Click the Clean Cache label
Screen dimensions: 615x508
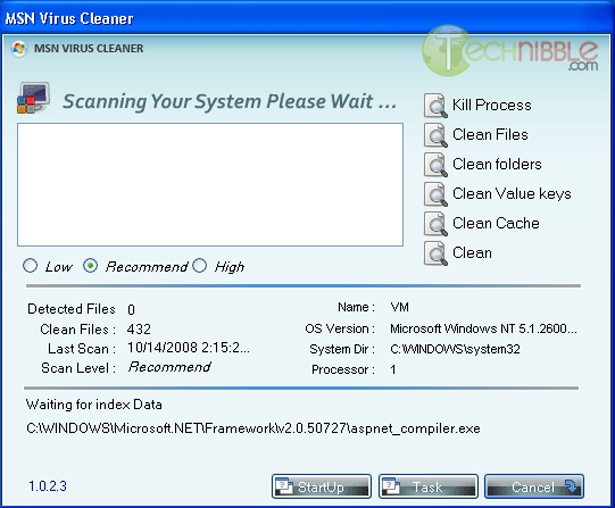(x=496, y=223)
